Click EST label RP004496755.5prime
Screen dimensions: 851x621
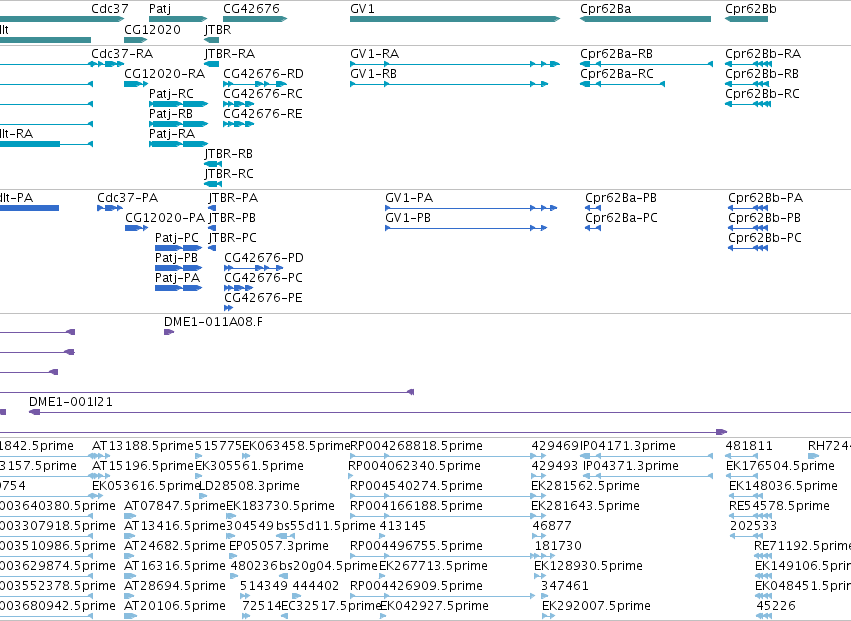click(416, 546)
